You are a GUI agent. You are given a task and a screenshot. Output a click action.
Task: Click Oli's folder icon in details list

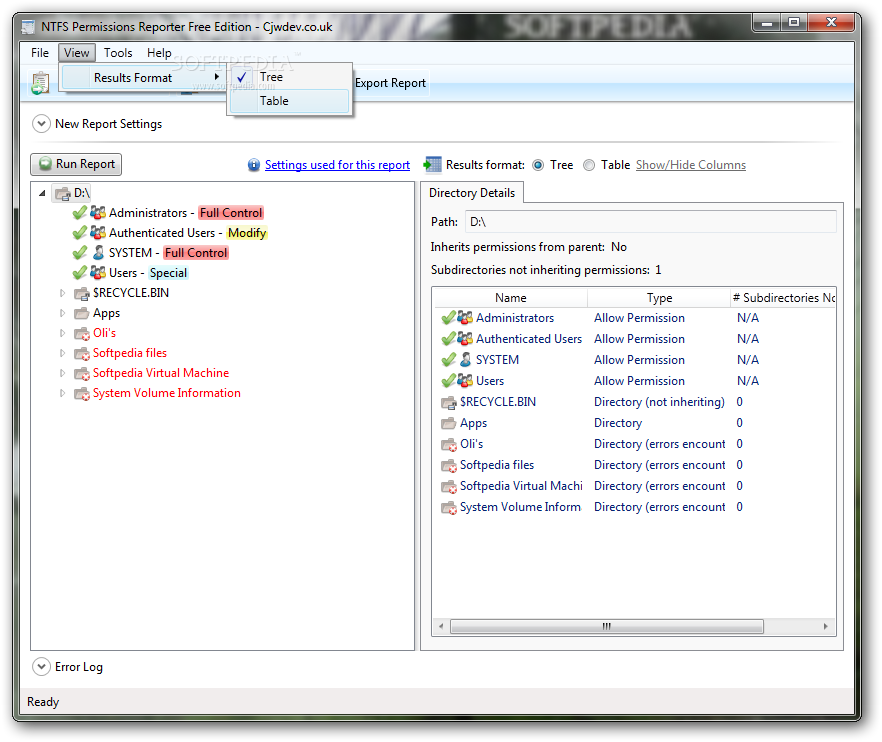[x=449, y=444]
